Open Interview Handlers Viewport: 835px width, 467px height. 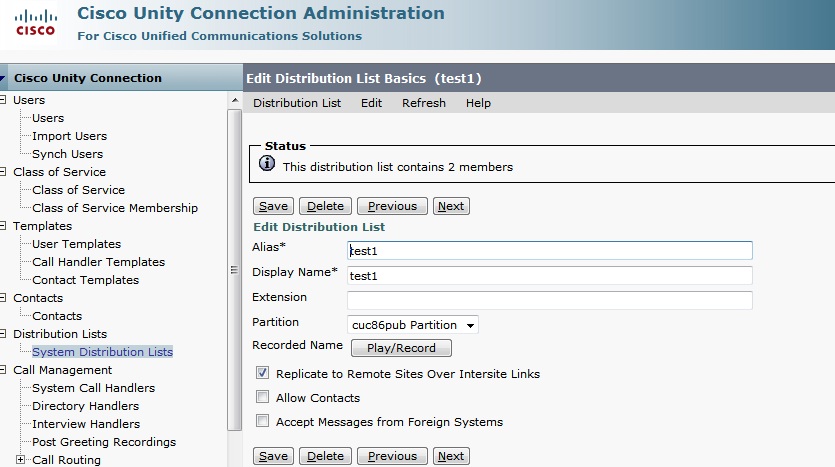pyautogui.click(x=86, y=424)
